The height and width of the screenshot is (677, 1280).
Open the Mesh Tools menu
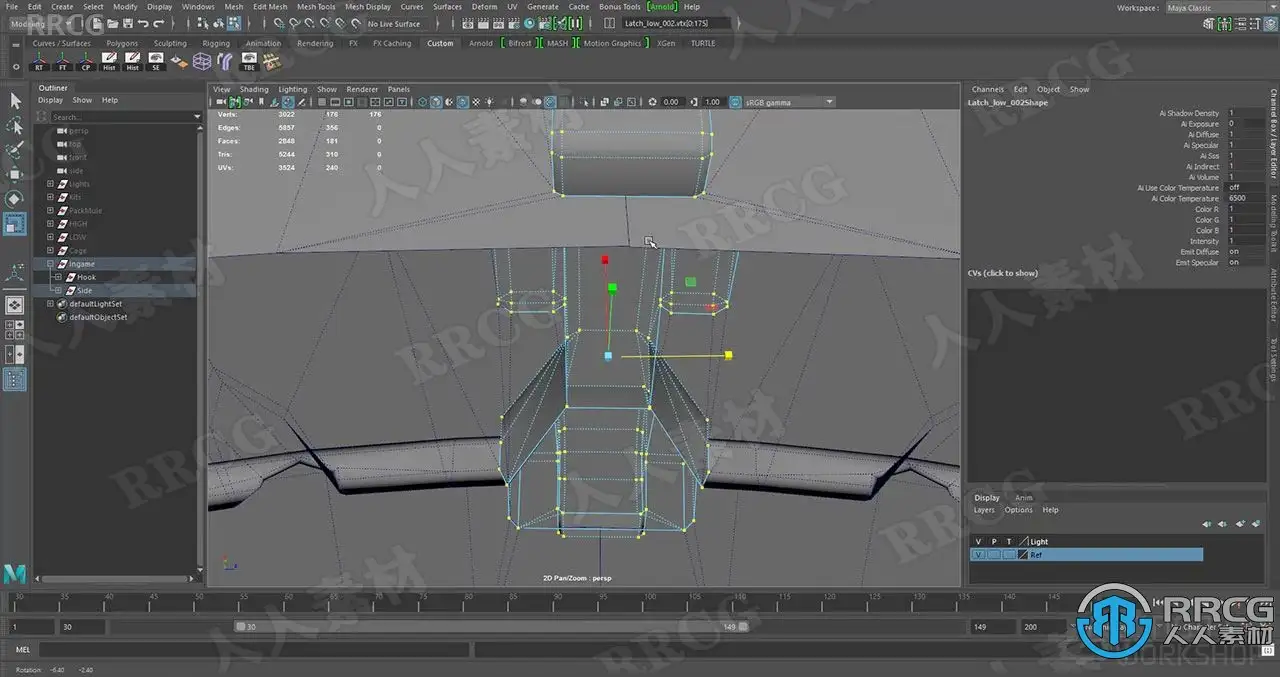(316, 7)
